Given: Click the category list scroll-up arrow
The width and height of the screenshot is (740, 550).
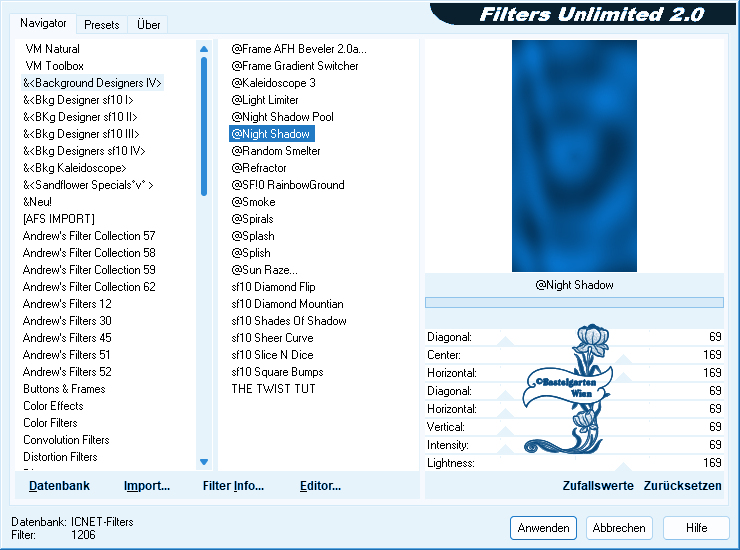Looking at the screenshot, I should (x=204, y=49).
